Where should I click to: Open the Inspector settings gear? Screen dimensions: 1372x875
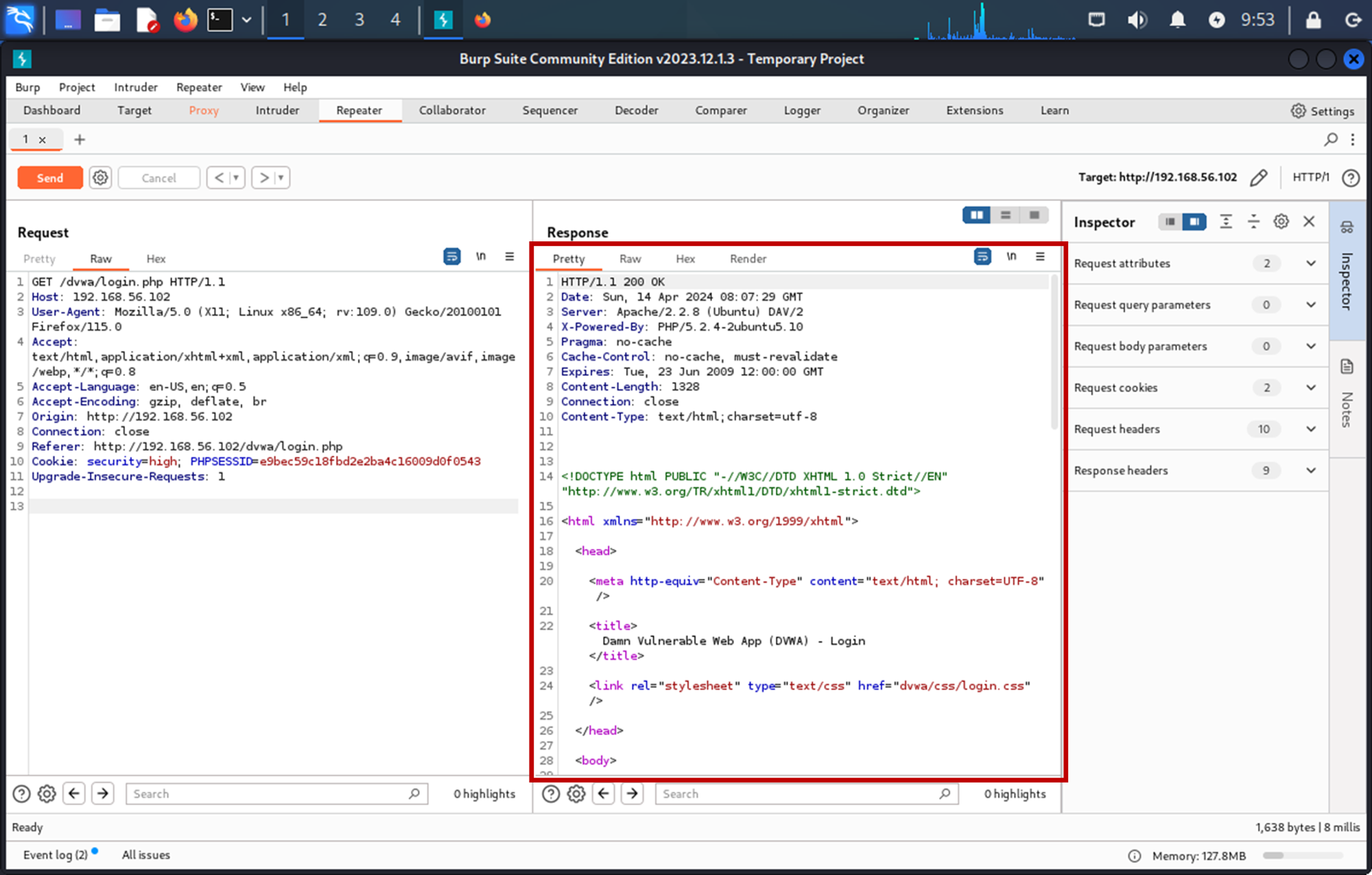tap(1281, 221)
